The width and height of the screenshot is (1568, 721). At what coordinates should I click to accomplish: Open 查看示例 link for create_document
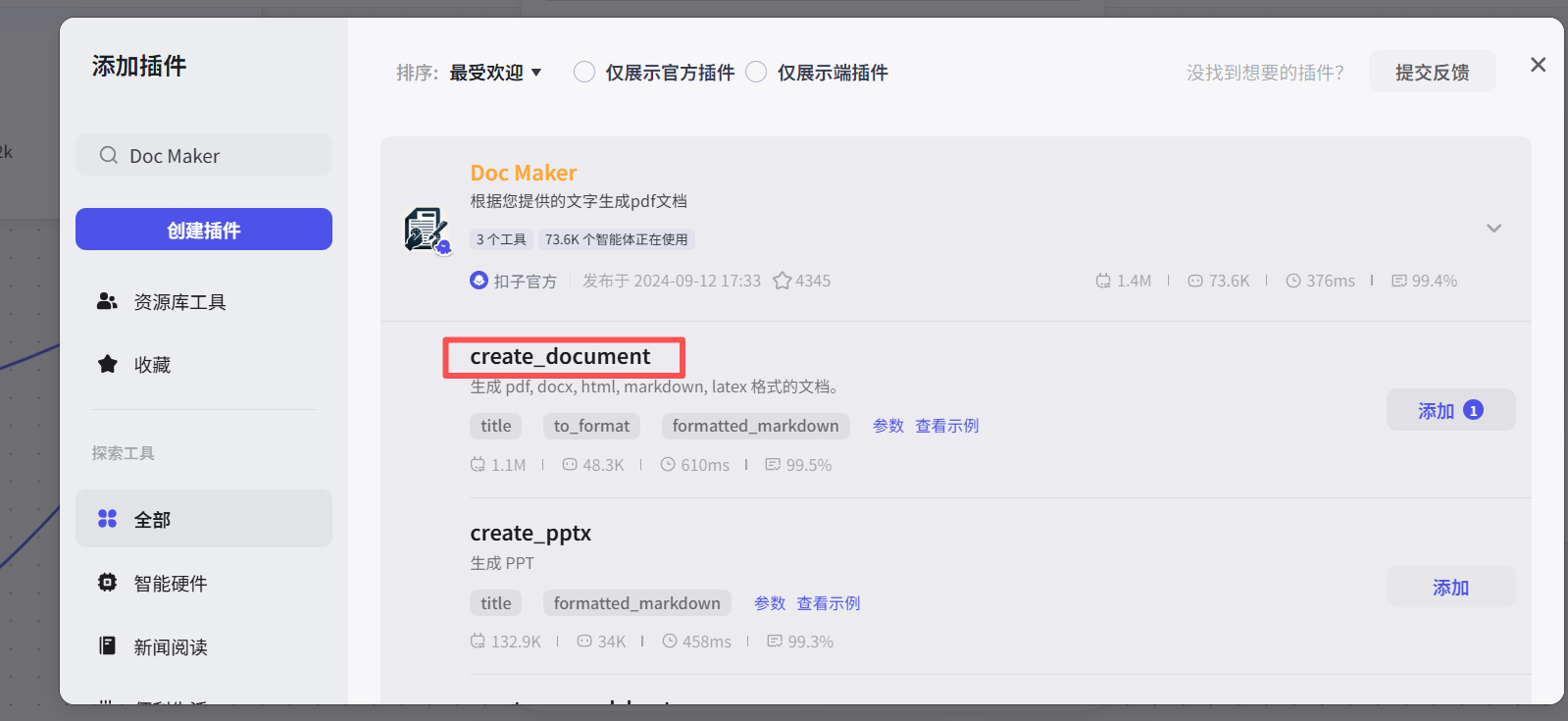pyautogui.click(x=947, y=426)
